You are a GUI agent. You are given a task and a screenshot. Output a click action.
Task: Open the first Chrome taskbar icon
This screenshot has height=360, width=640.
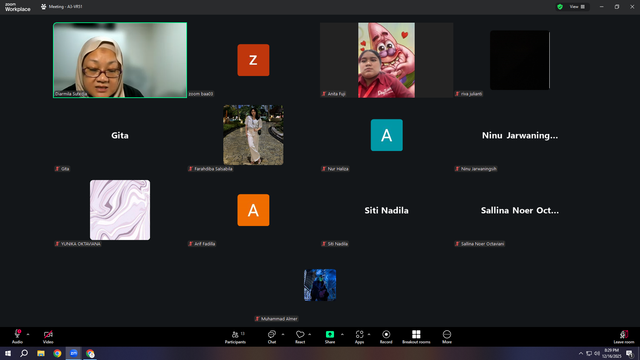[57, 353]
